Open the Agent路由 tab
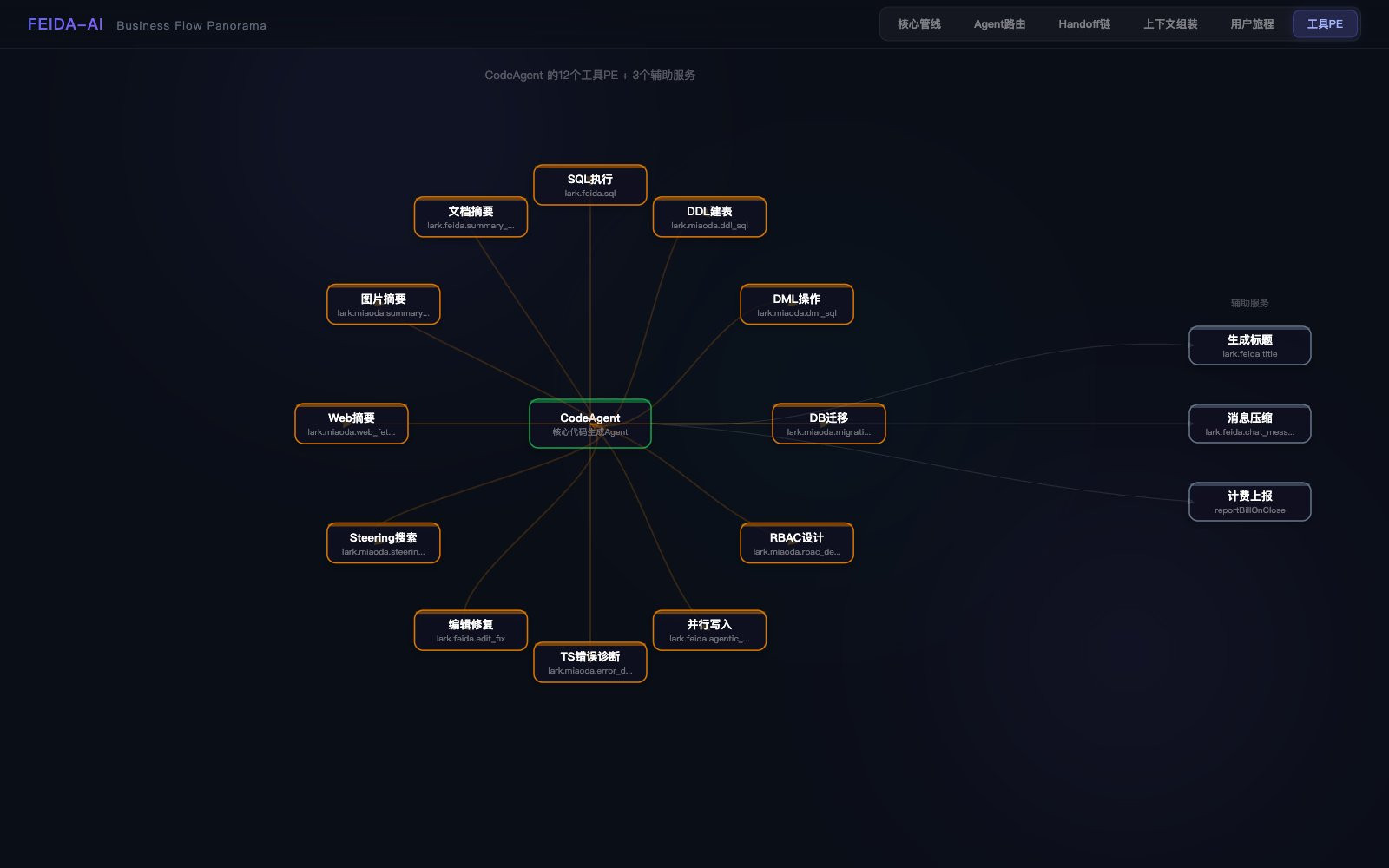 pos(999,24)
